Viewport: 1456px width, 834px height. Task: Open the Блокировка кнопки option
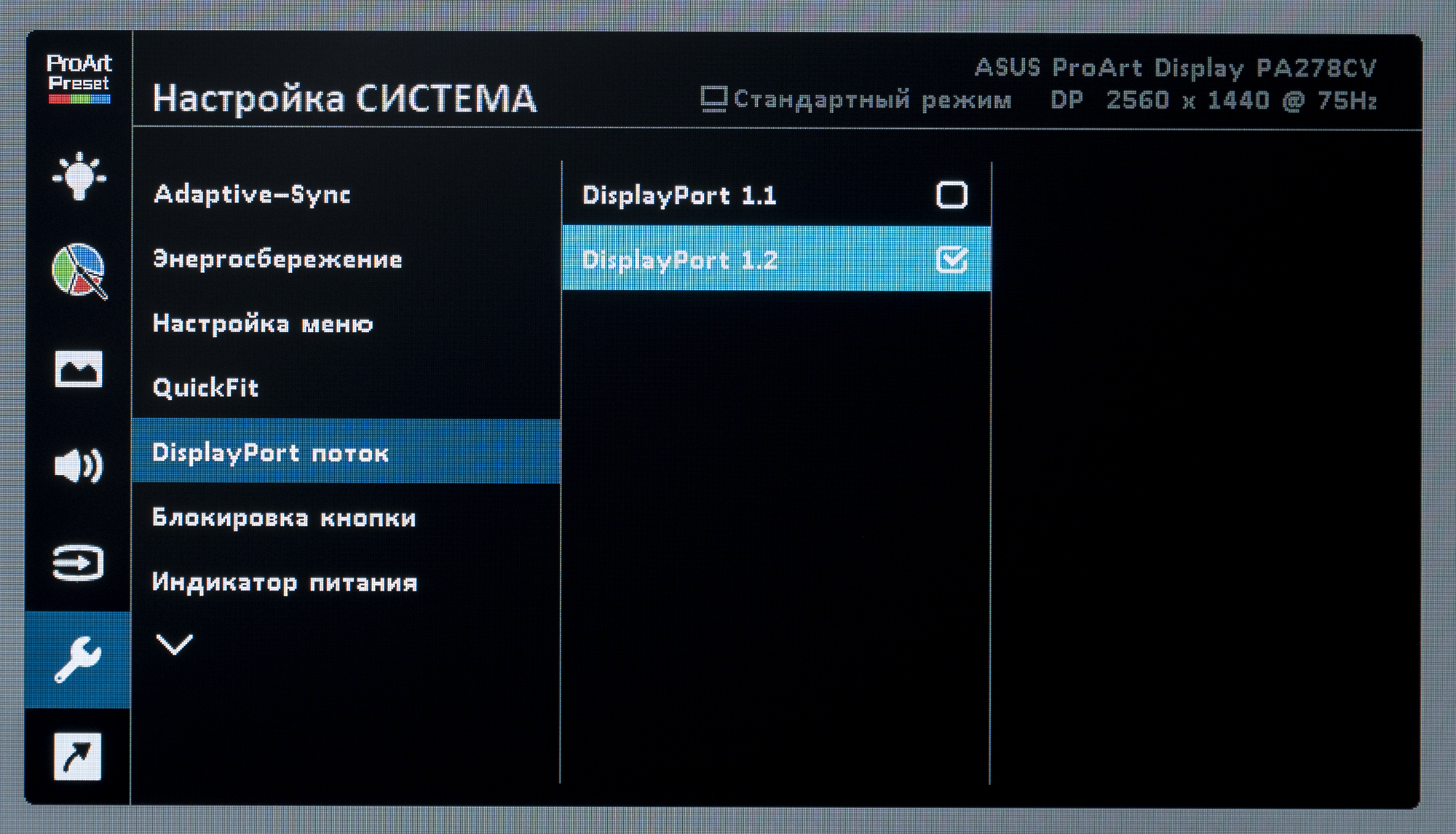point(284,518)
